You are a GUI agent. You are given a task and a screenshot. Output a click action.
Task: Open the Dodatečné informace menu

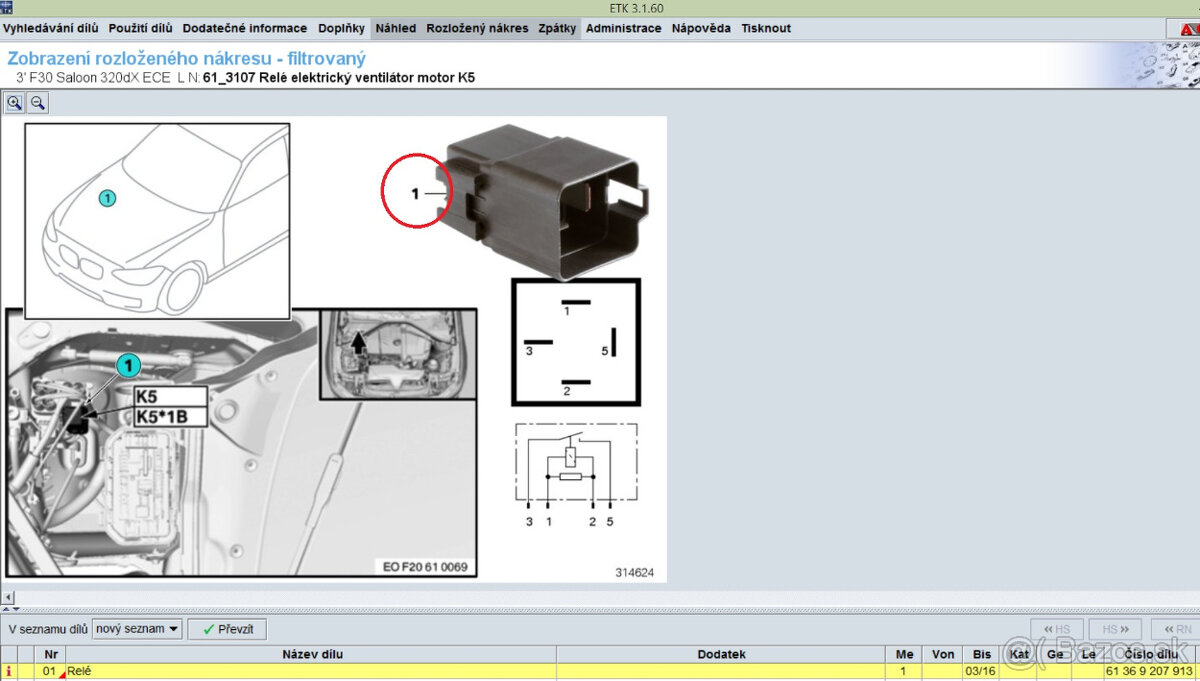(x=245, y=28)
